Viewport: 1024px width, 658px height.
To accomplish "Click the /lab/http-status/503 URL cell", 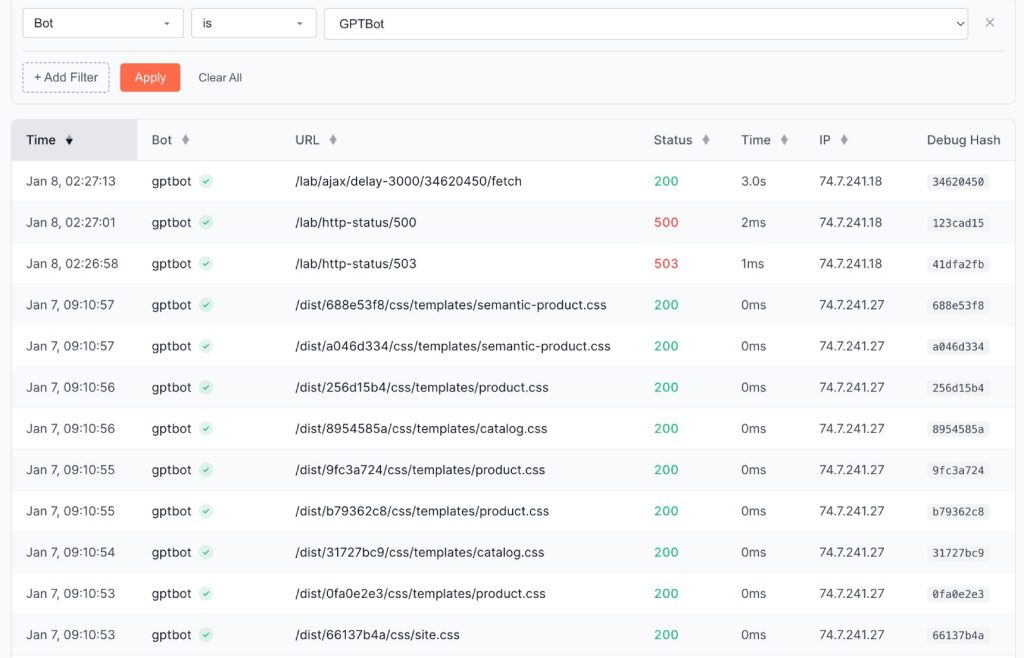I will click(356, 264).
